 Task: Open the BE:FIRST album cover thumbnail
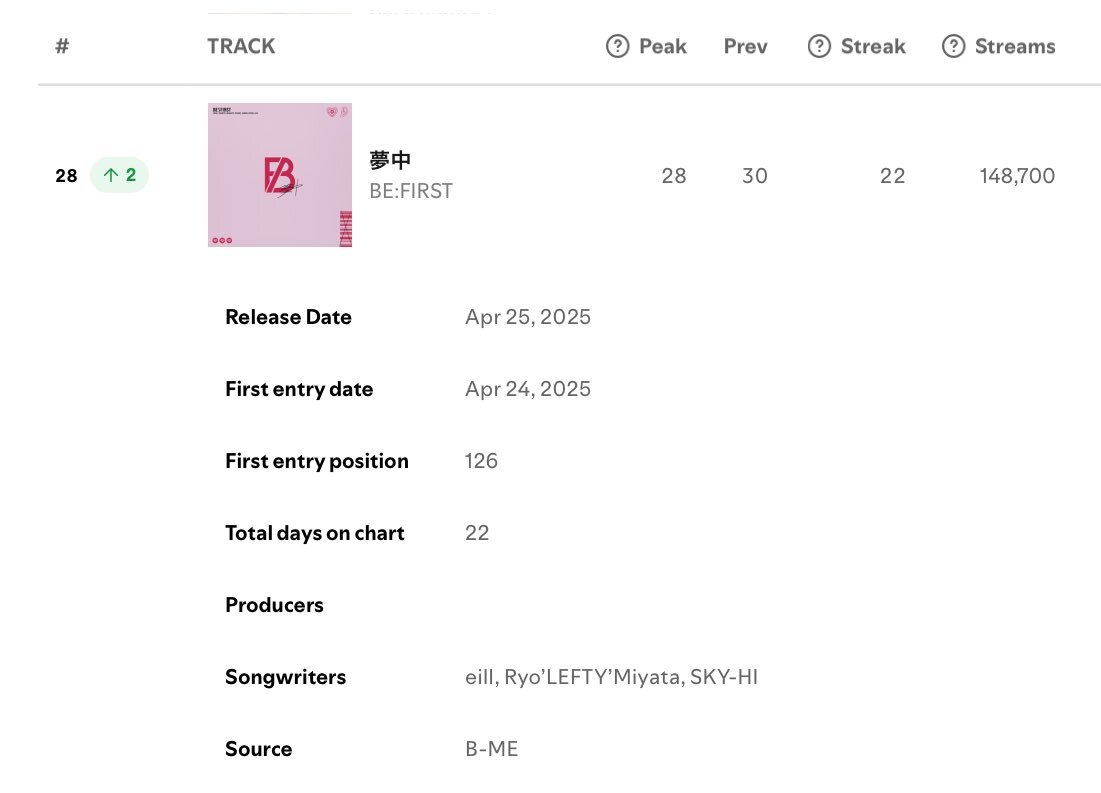279,175
